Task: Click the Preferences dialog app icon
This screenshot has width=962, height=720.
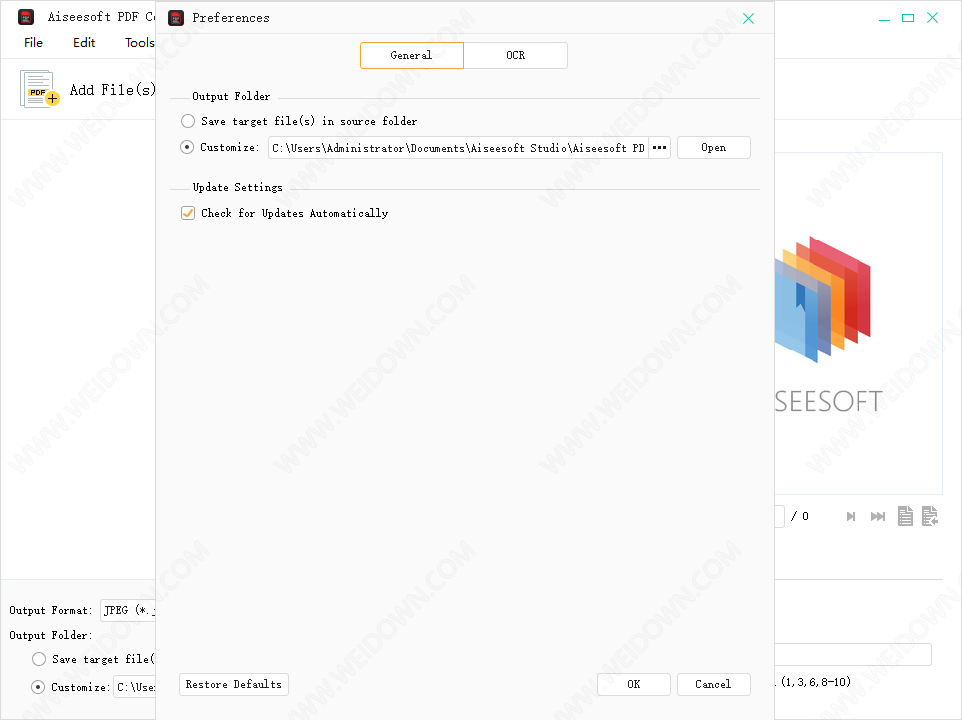Action: tap(176, 18)
